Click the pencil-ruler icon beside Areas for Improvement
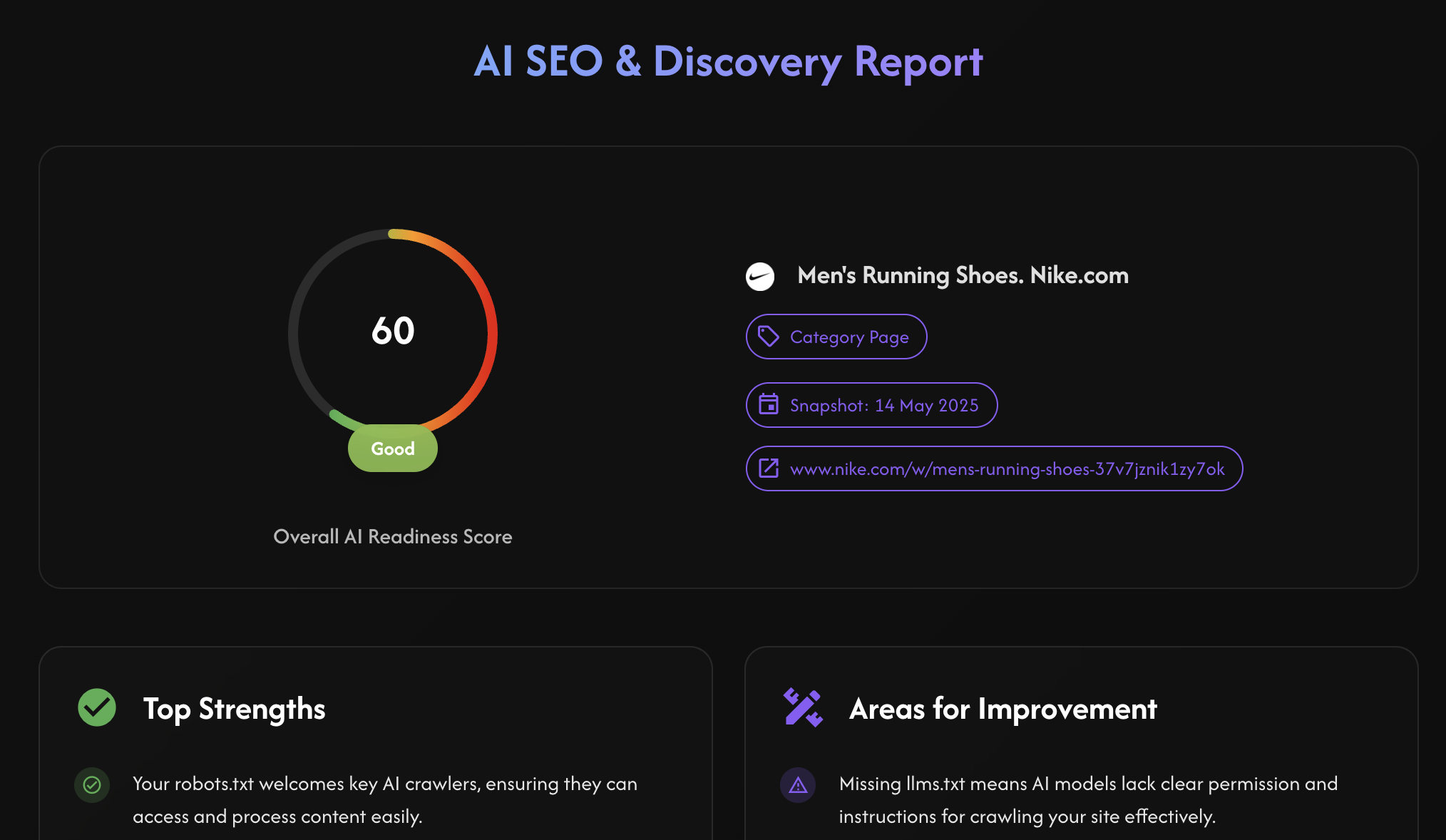 click(803, 707)
